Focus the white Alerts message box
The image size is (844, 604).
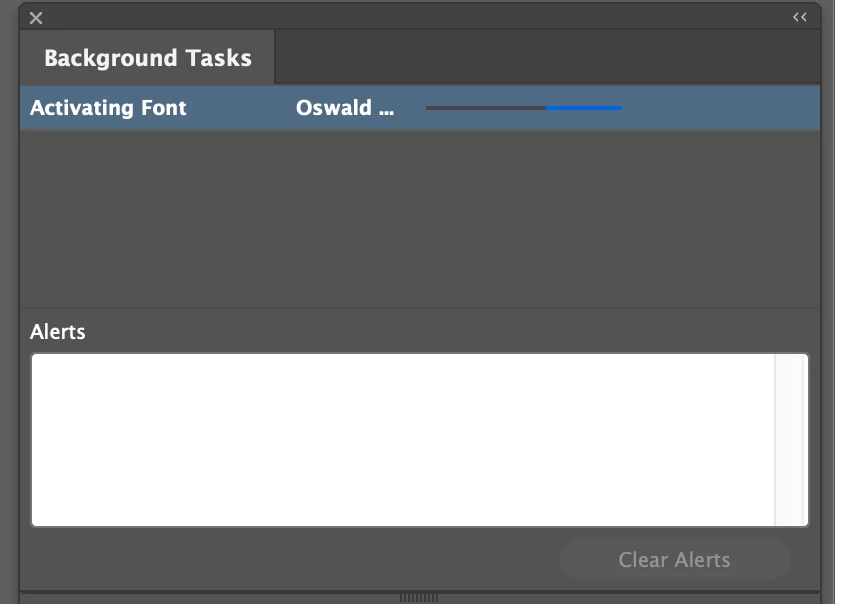[403, 440]
